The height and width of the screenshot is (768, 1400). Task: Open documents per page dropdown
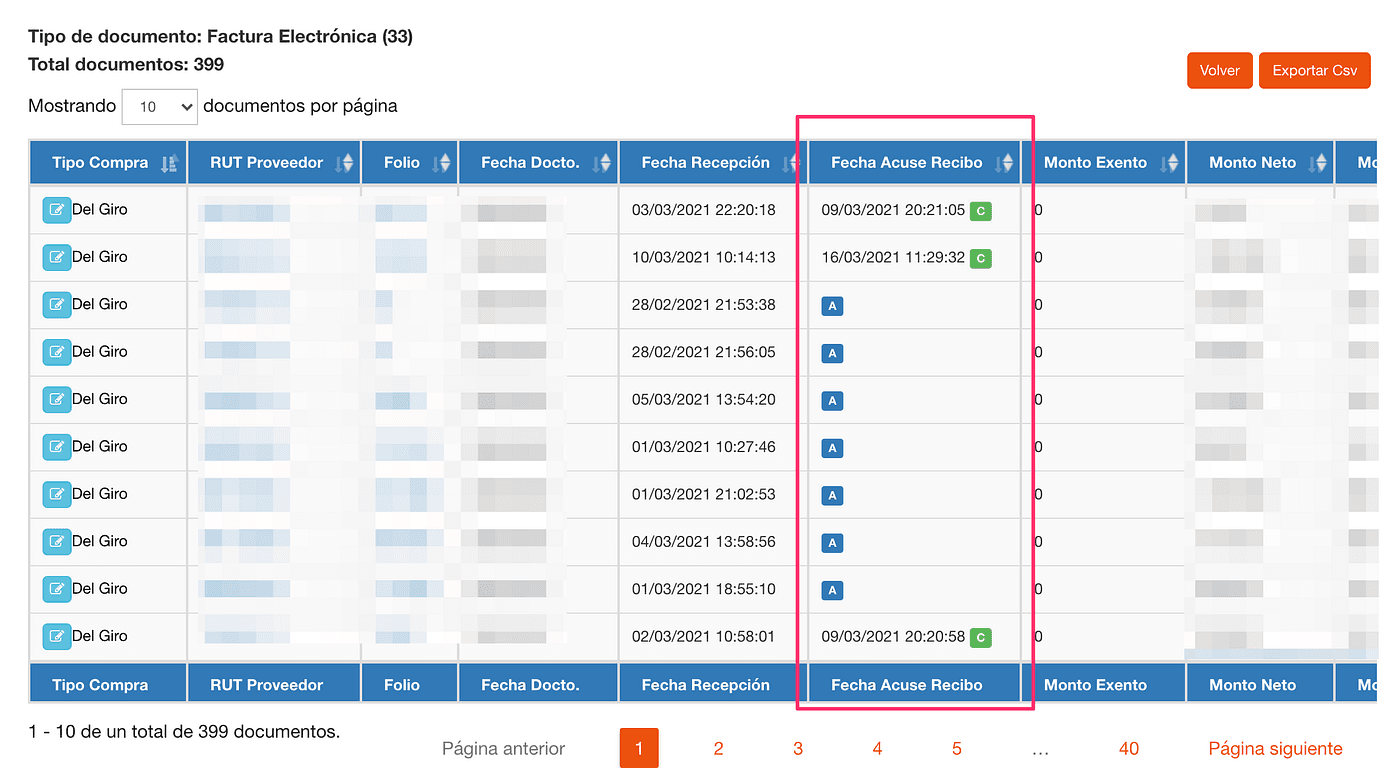[159, 106]
